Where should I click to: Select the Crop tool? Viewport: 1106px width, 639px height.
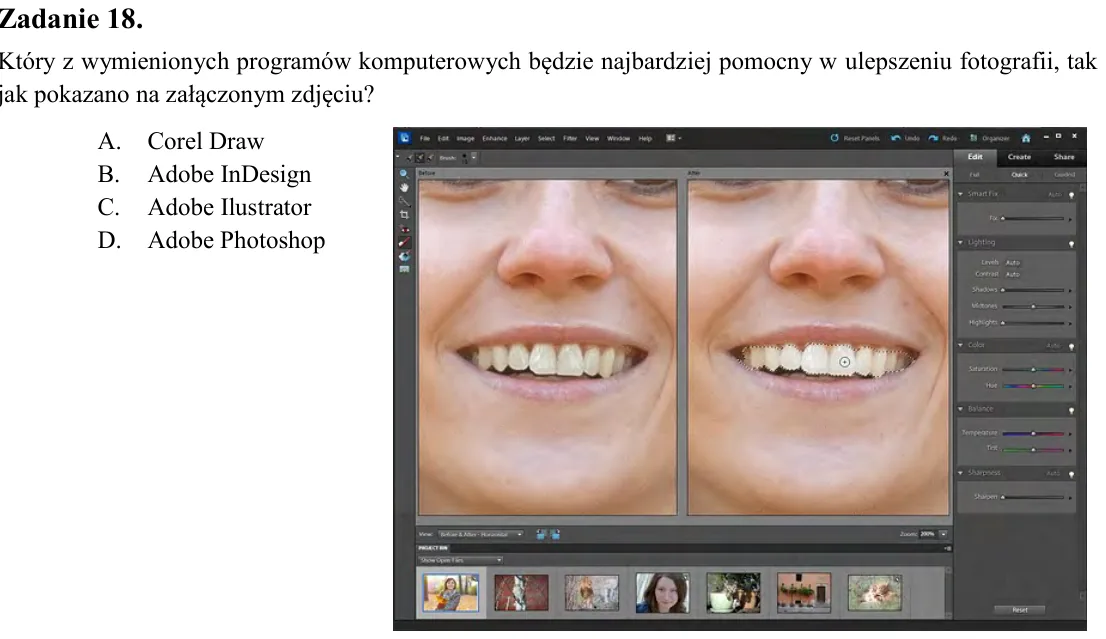tap(404, 214)
